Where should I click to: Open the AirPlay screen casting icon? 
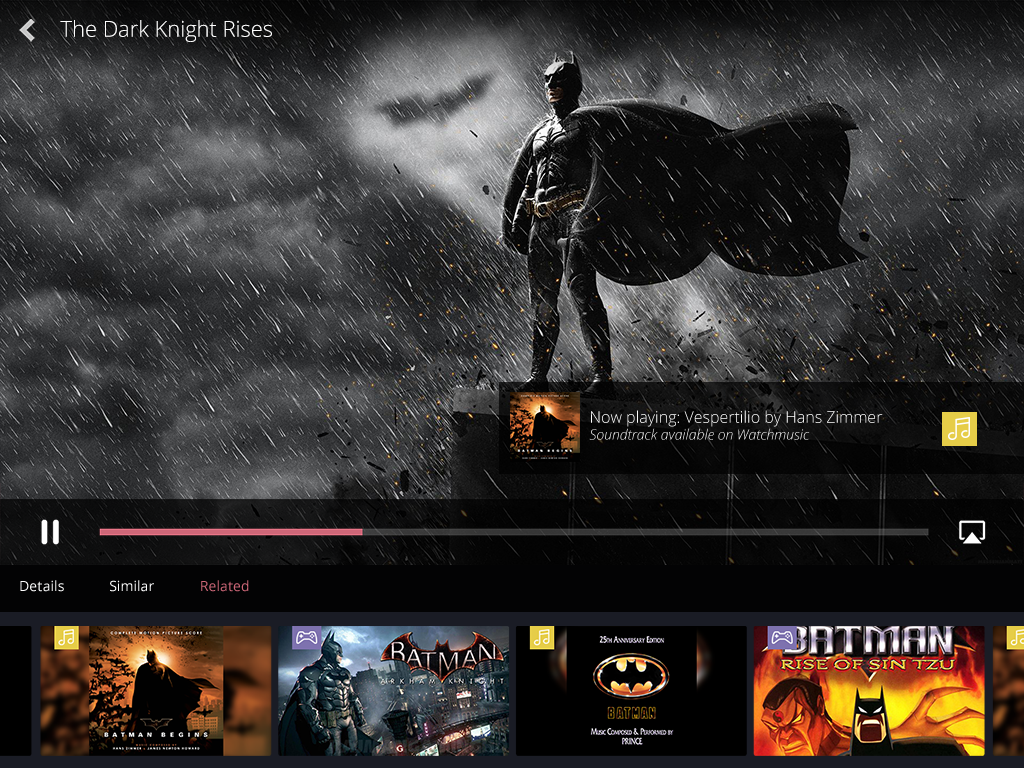coord(972,532)
